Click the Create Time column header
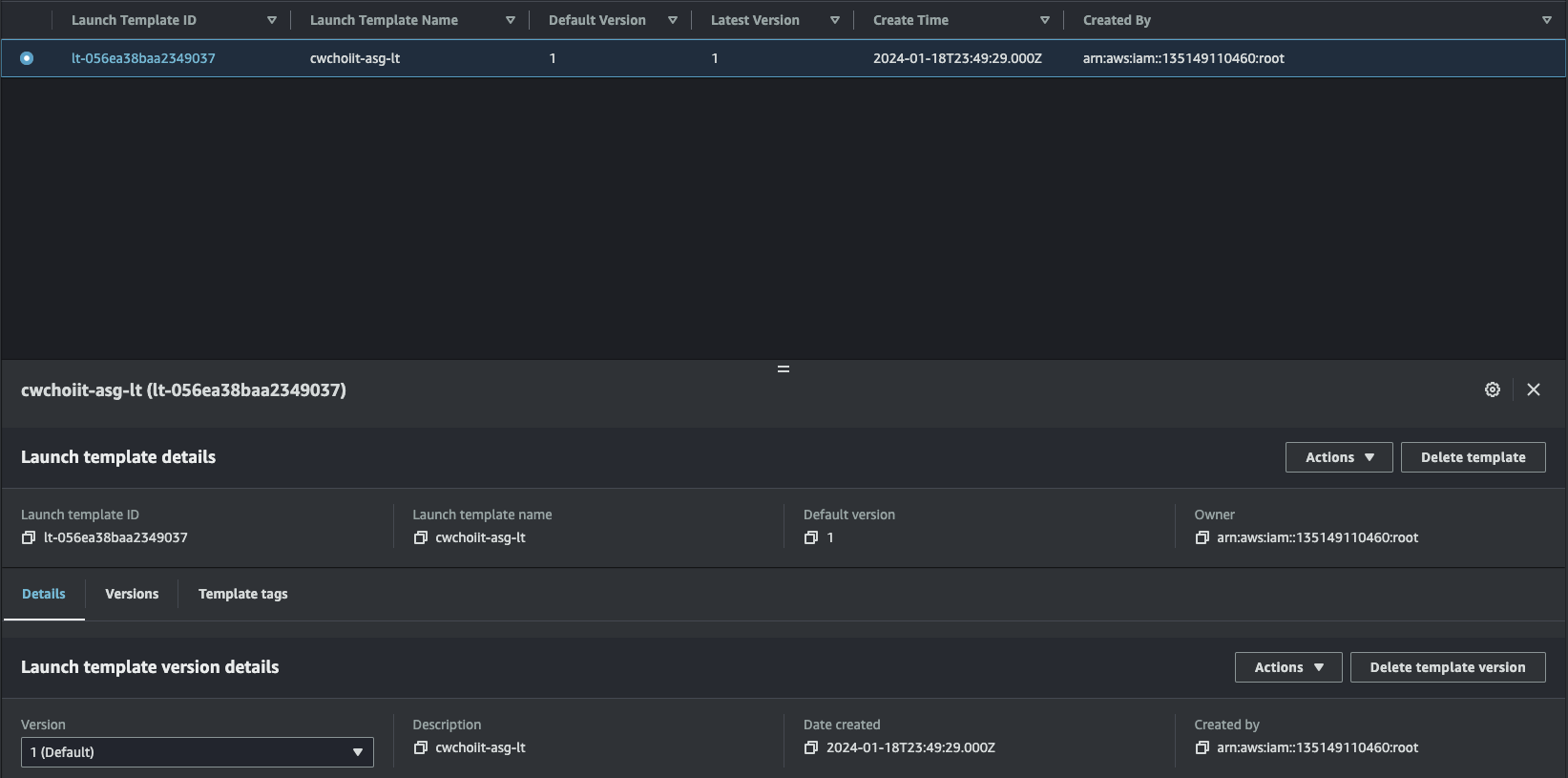The image size is (1568, 778). coord(910,20)
